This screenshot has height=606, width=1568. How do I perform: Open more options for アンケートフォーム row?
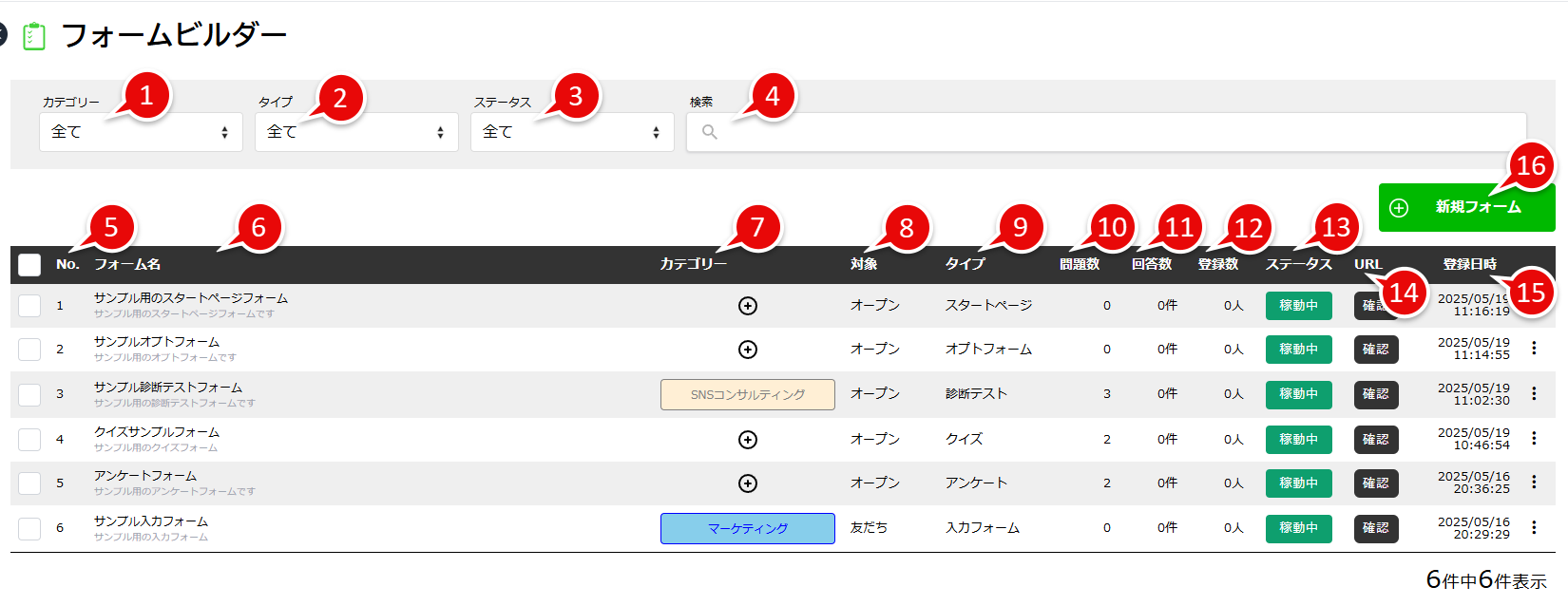point(1534,483)
